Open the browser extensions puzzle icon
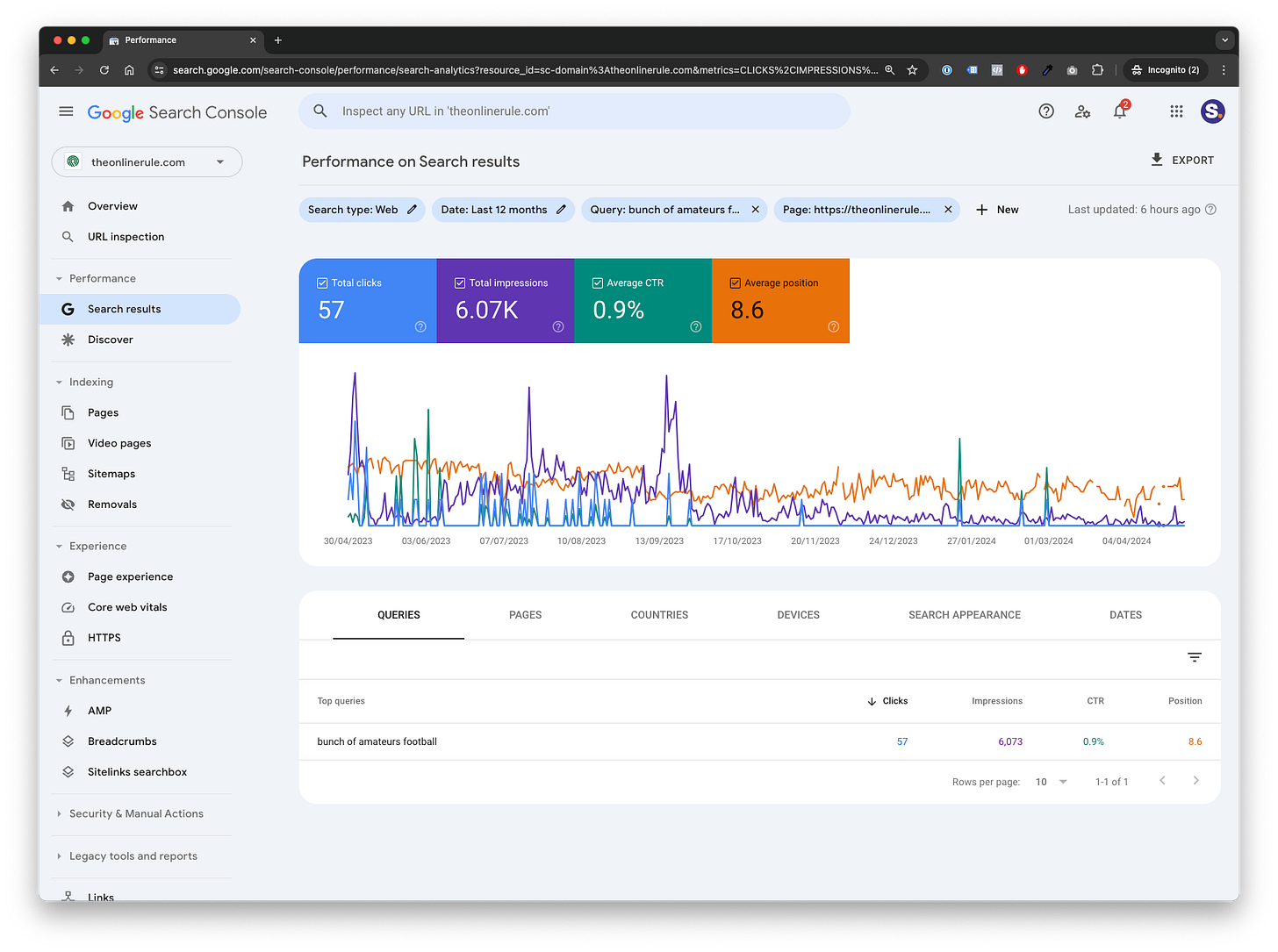Image resolution: width=1278 pixels, height=952 pixels. coord(1097,70)
